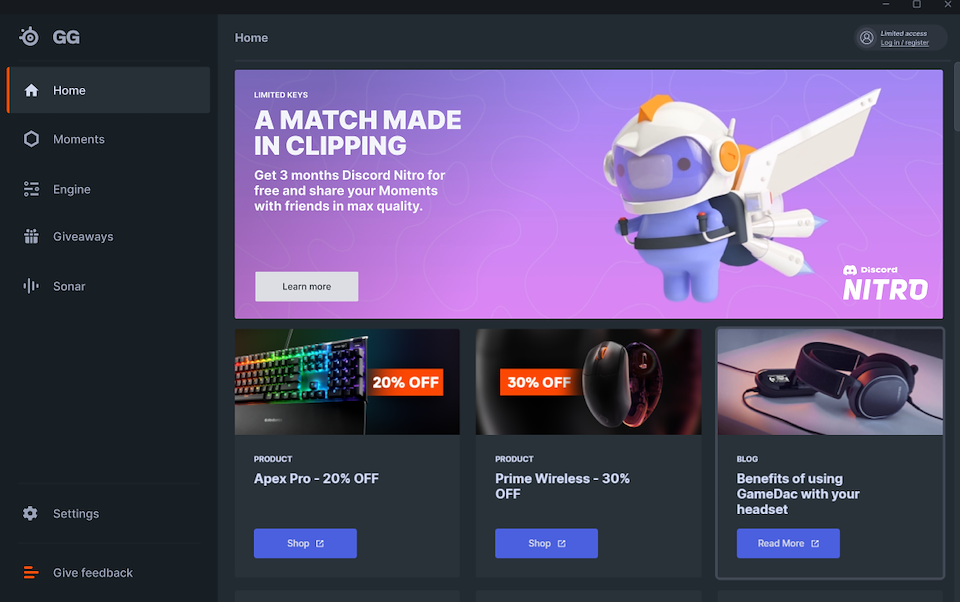This screenshot has height=602, width=960.
Task: Click the Settings gear icon
Action: [30, 513]
